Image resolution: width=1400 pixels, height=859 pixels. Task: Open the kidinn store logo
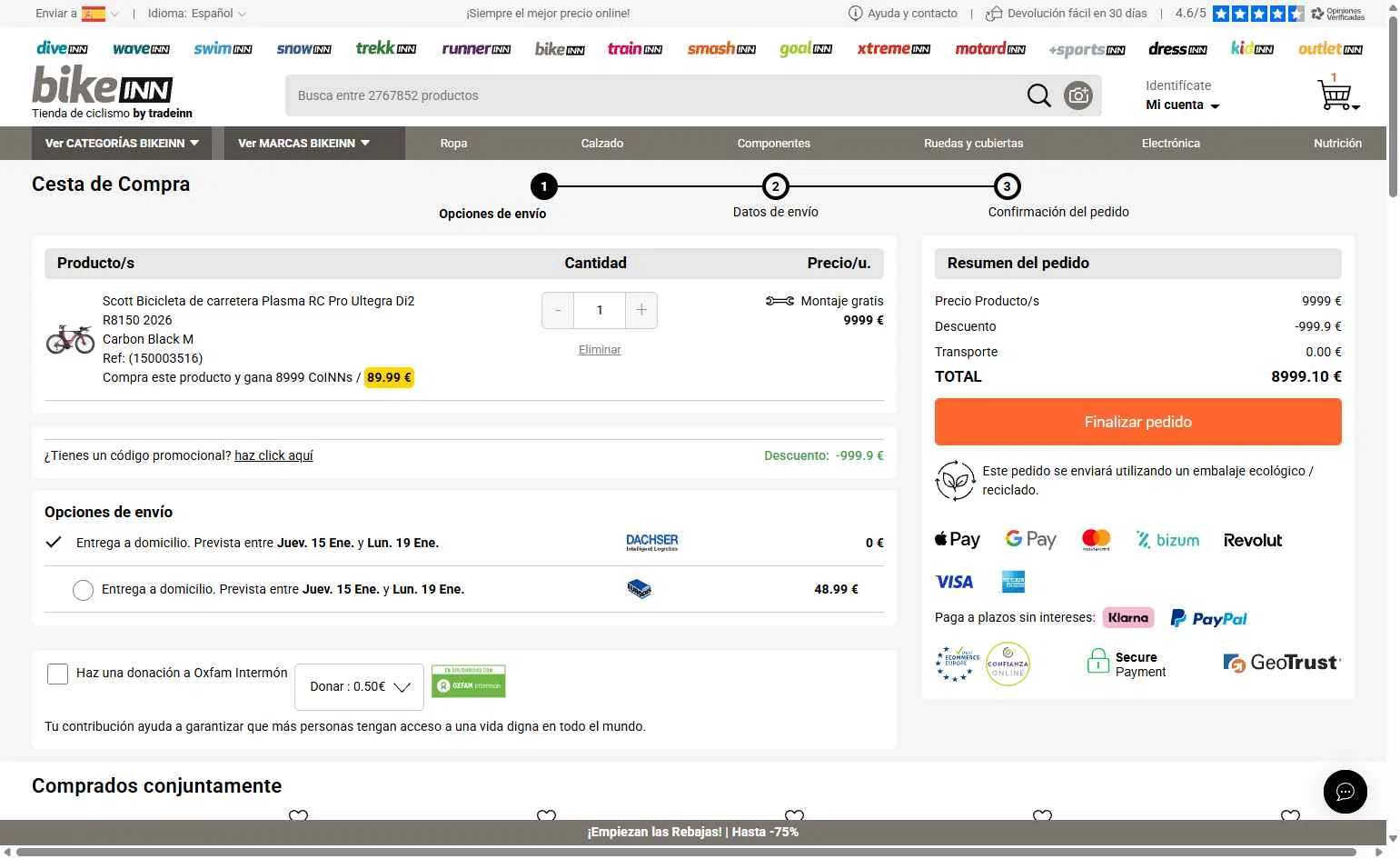(1252, 48)
